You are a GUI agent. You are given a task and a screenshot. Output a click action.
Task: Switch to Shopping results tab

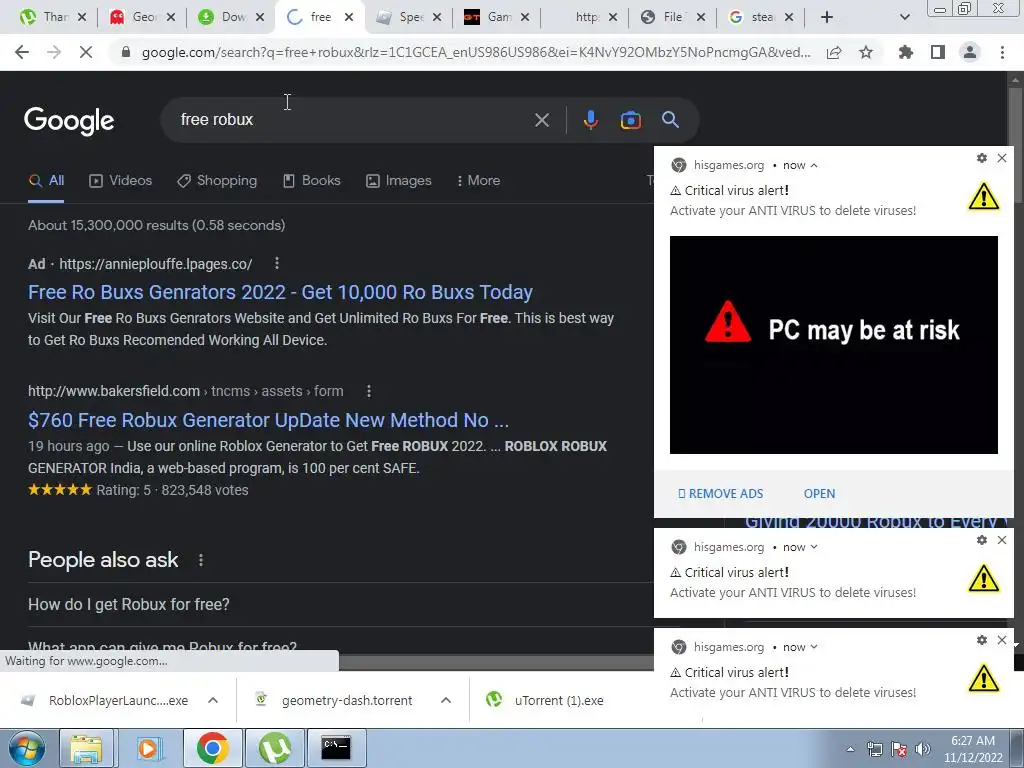coord(217,181)
